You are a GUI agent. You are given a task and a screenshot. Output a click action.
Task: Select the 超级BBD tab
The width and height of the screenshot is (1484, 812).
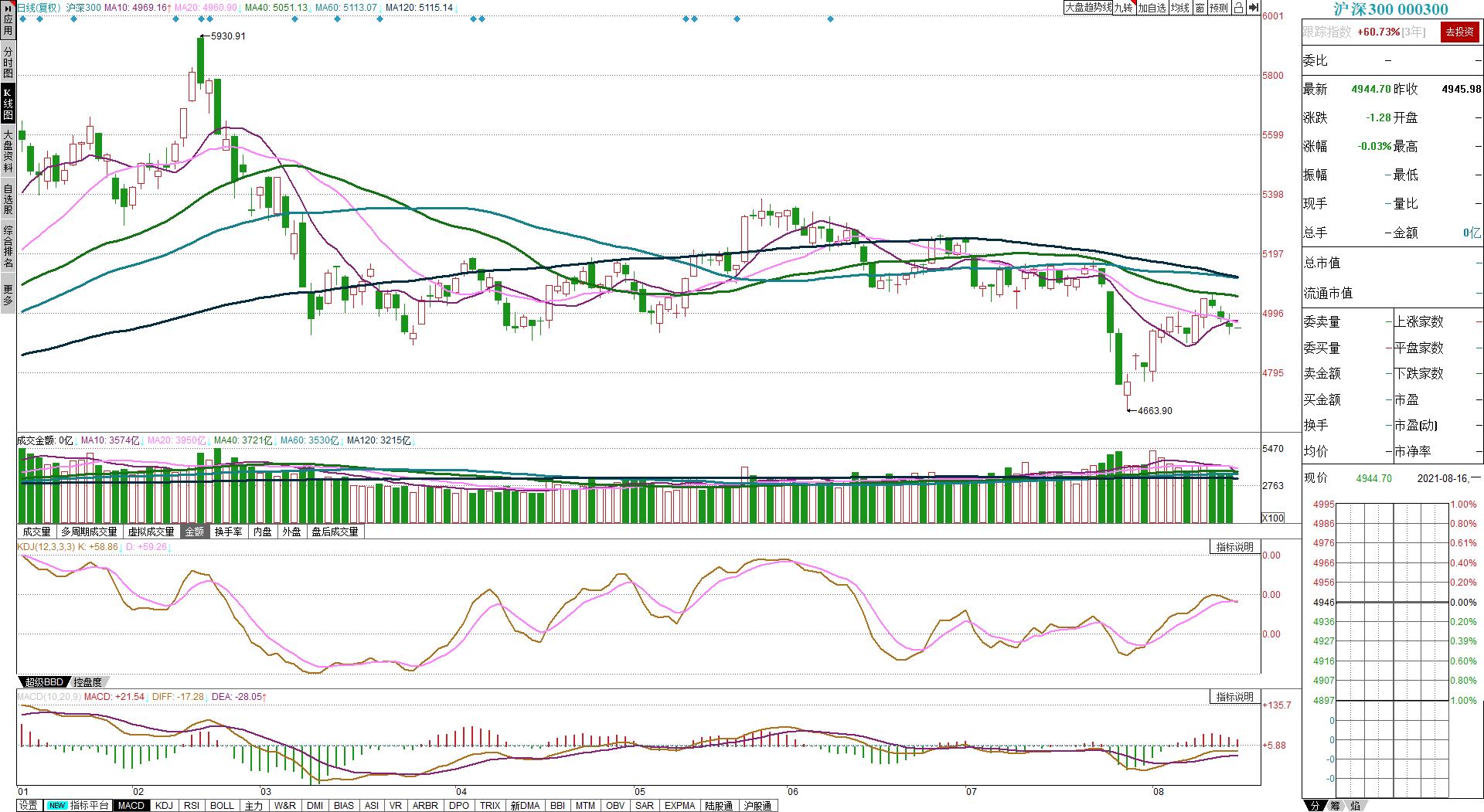pos(43,682)
